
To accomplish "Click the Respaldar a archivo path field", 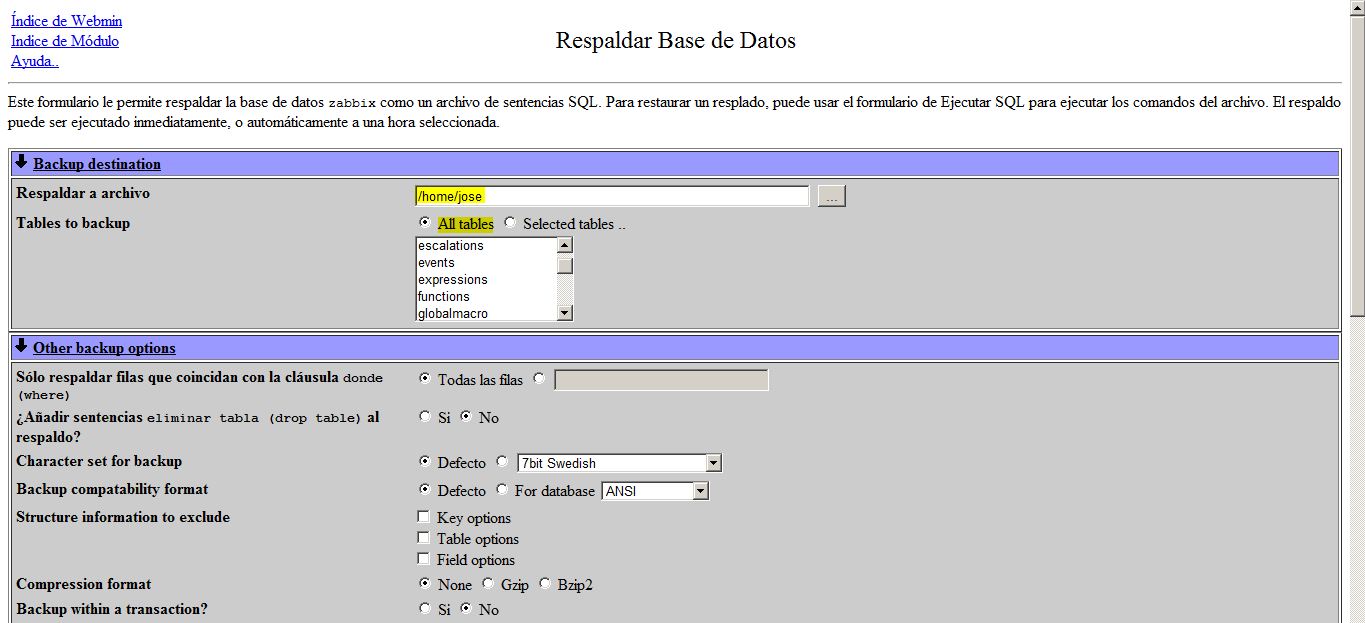I will 611,196.
